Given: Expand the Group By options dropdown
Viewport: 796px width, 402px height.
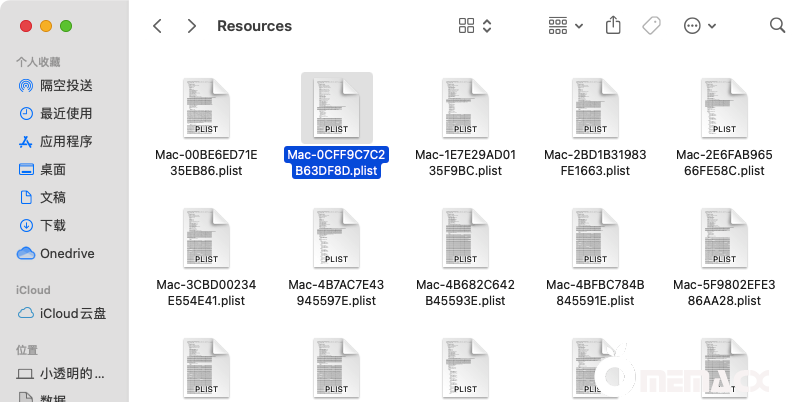Looking at the screenshot, I should [567, 26].
